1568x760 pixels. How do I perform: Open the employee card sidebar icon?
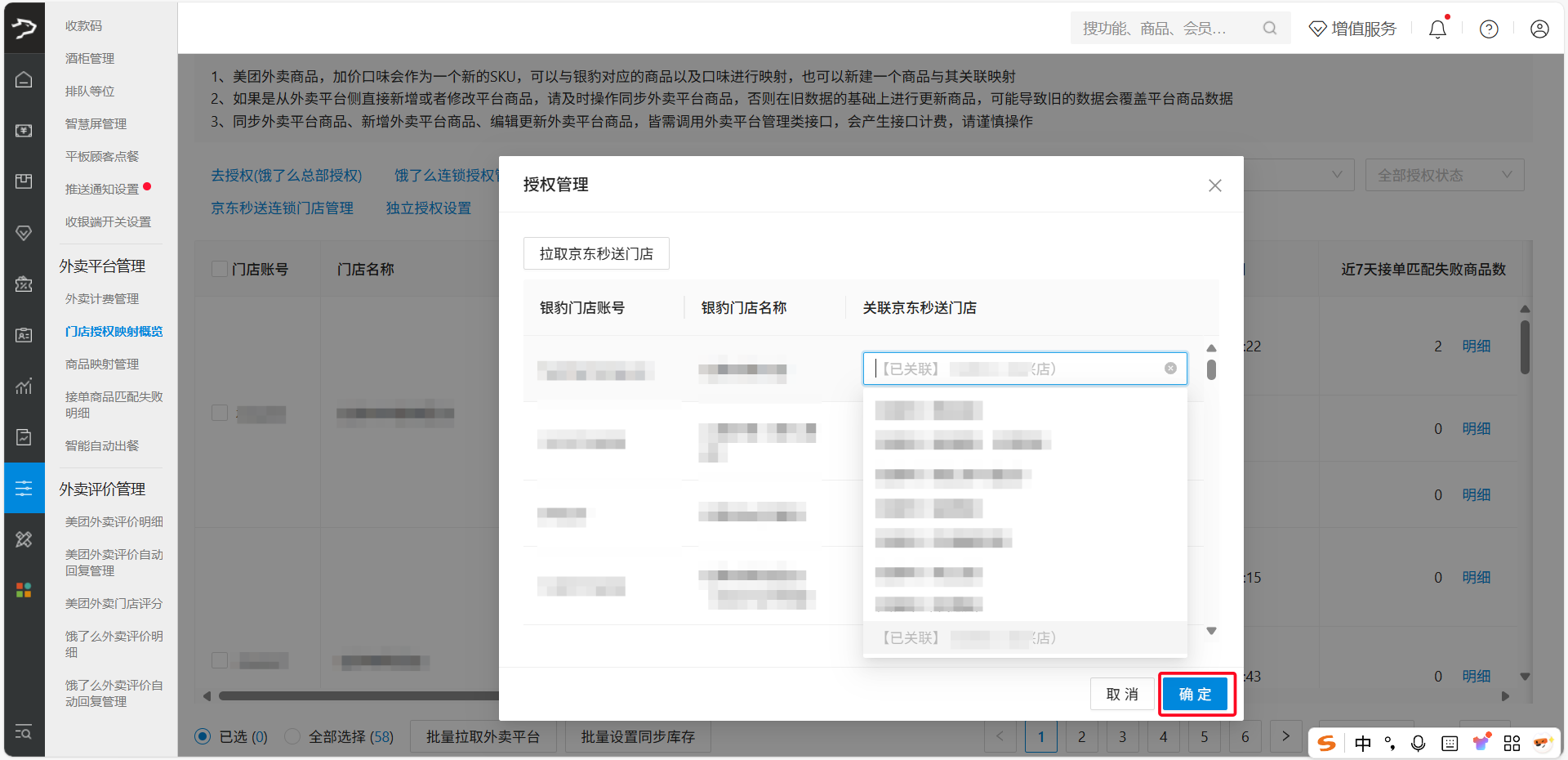pos(24,335)
